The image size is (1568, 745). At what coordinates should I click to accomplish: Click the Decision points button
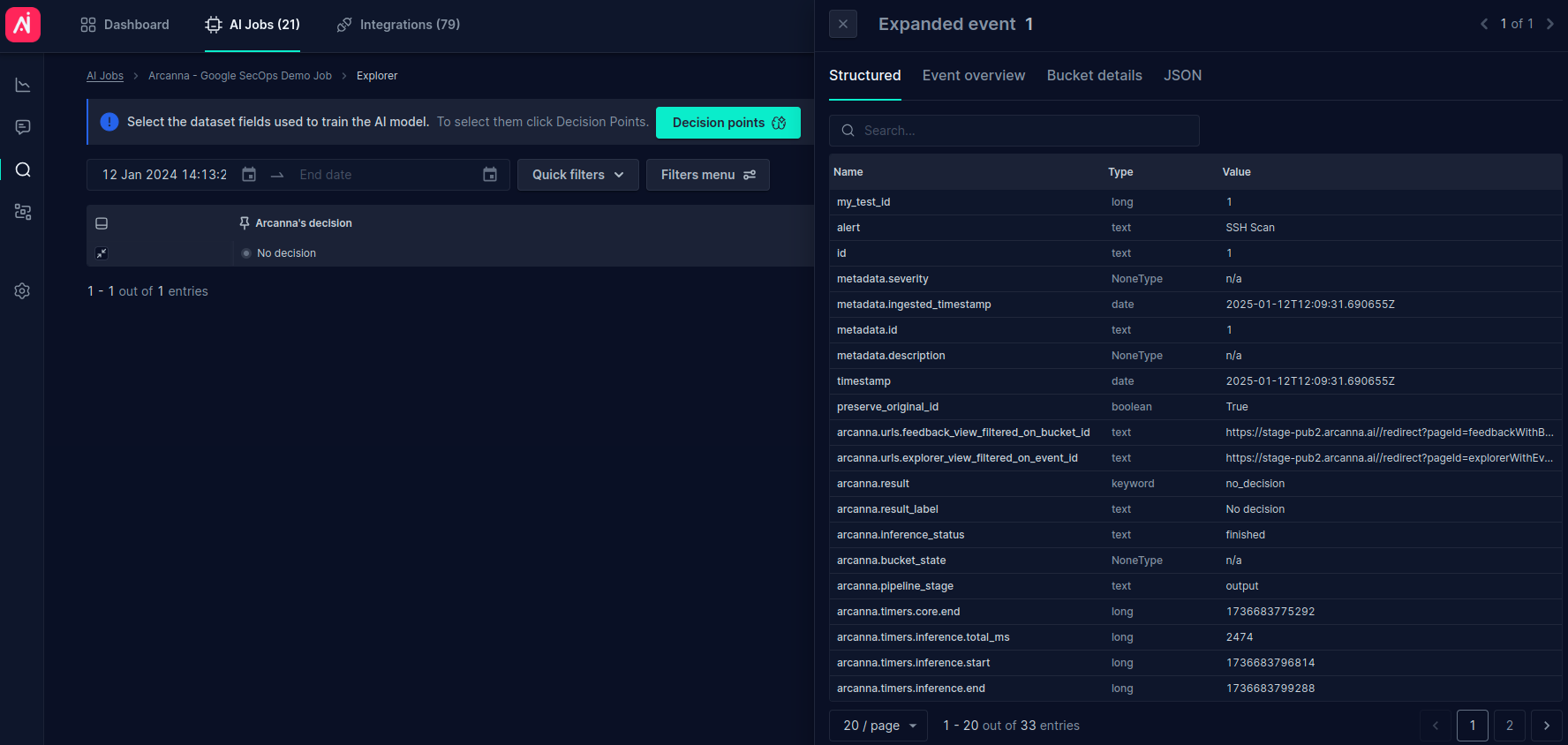point(728,123)
